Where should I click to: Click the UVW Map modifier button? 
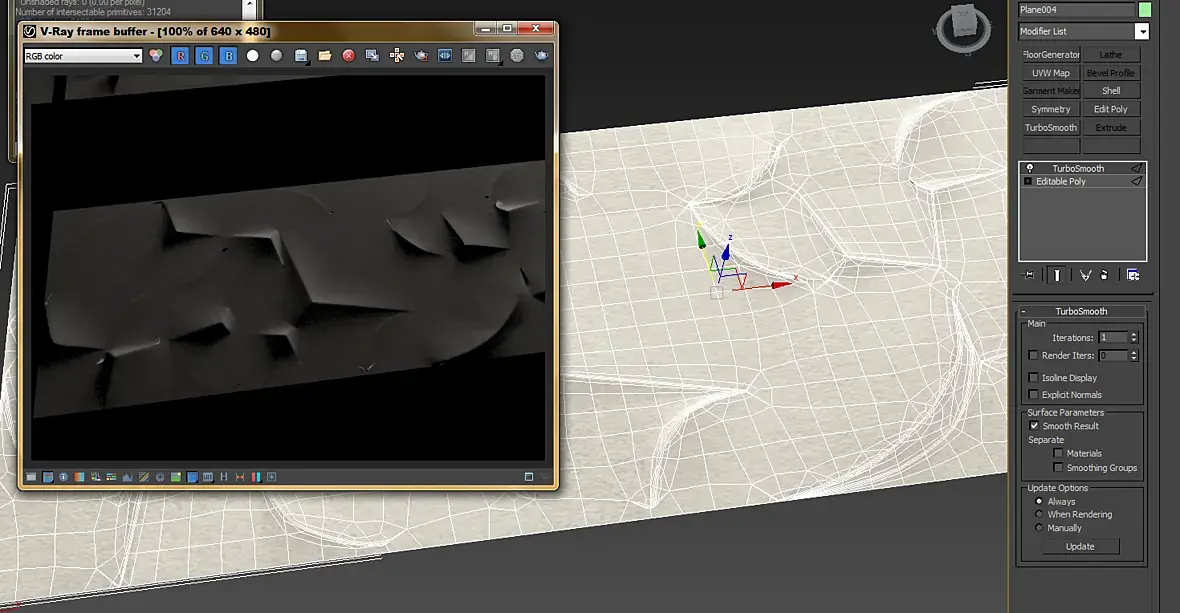1051,73
